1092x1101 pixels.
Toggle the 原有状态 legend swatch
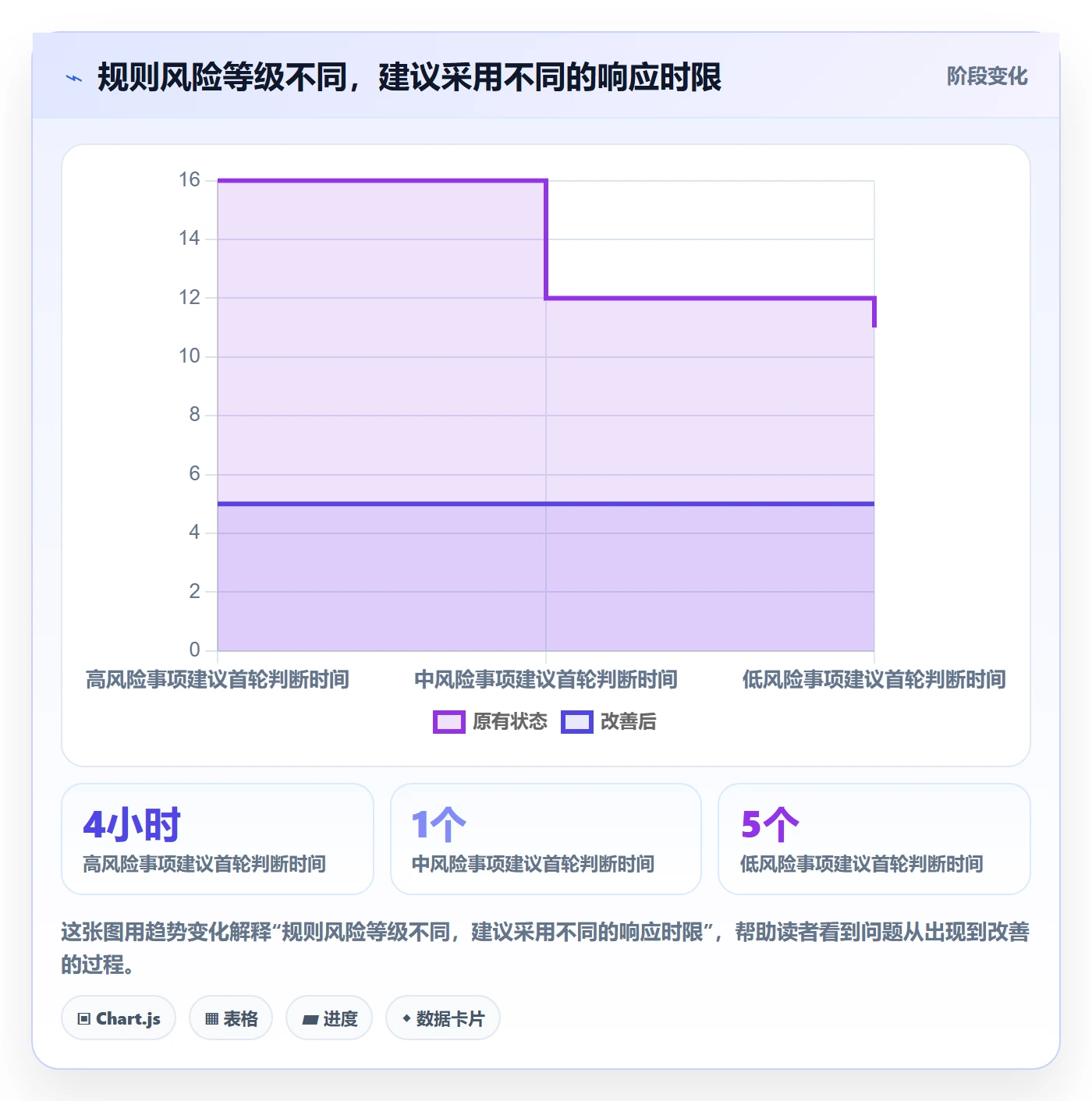pos(448,722)
